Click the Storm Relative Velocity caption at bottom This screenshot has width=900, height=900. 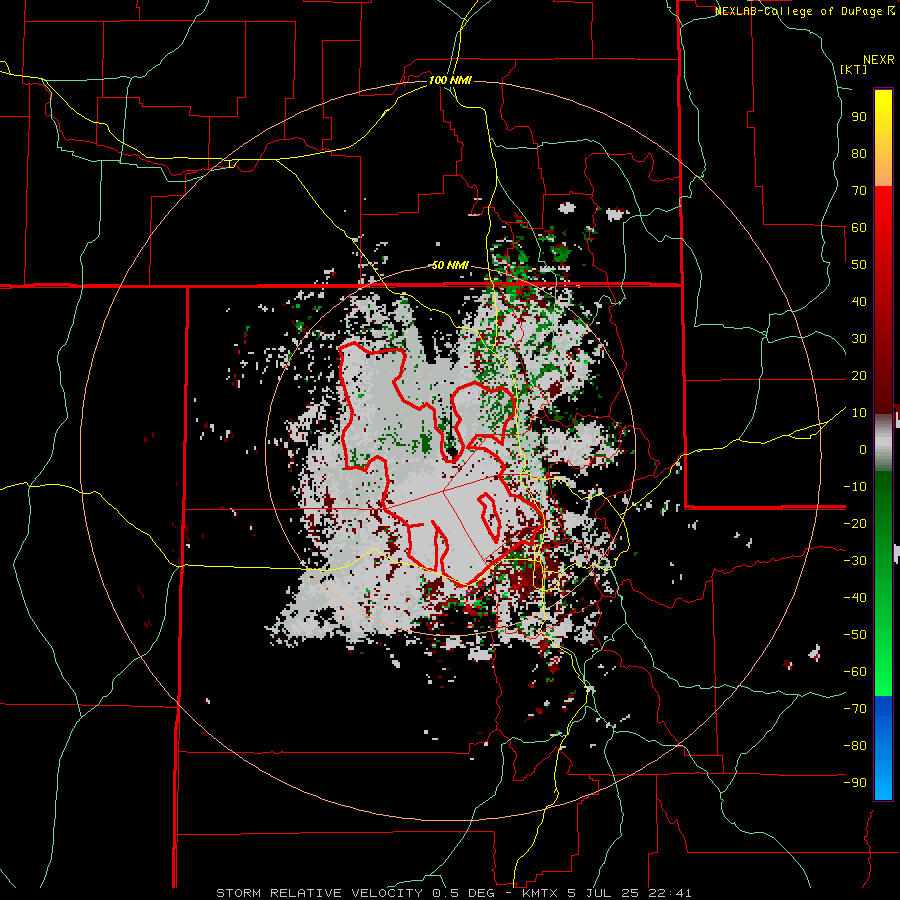[453, 893]
